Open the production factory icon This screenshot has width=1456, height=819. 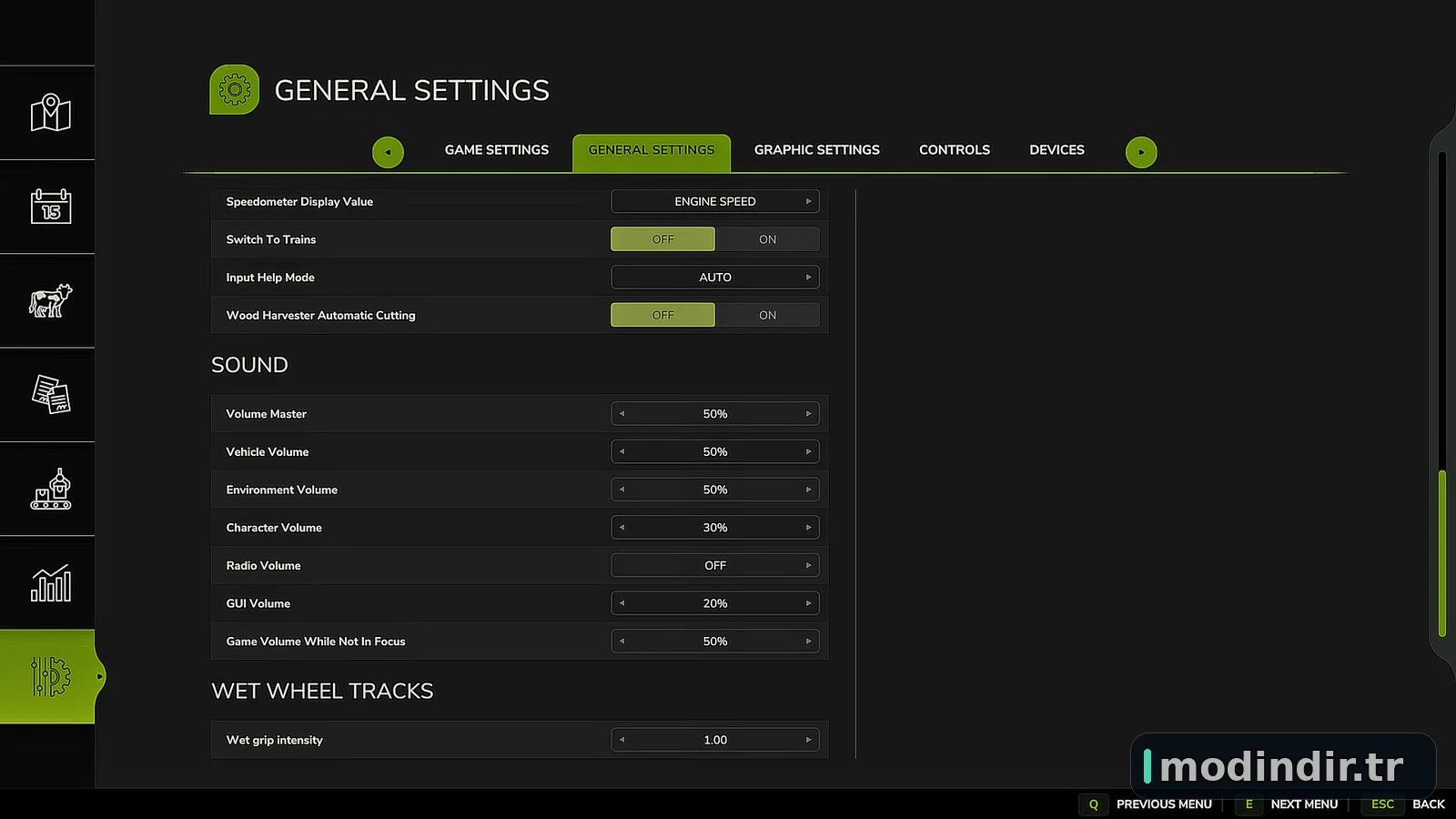pyautogui.click(x=50, y=489)
